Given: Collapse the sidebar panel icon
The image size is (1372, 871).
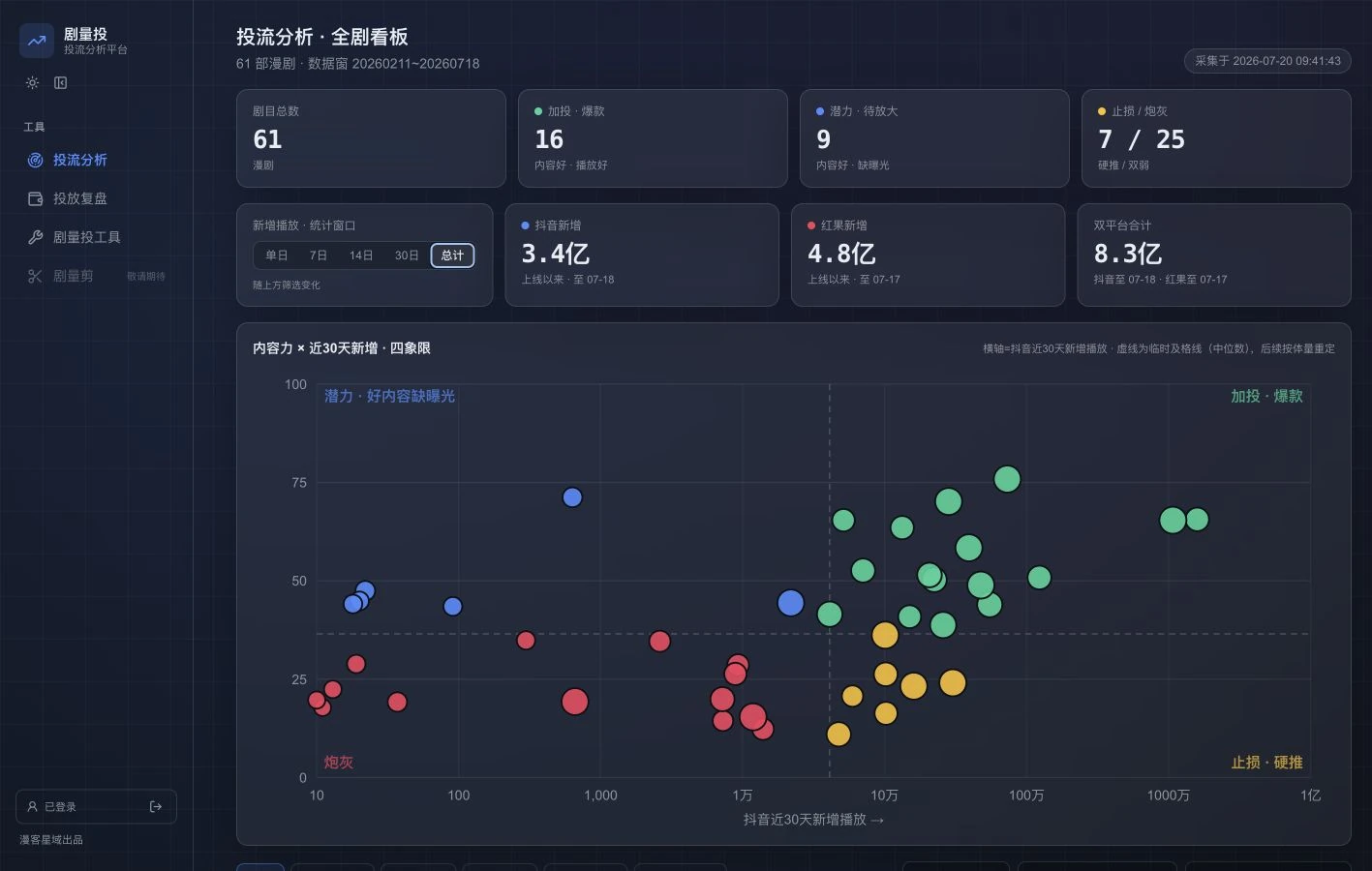Looking at the screenshot, I should [61, 83].
